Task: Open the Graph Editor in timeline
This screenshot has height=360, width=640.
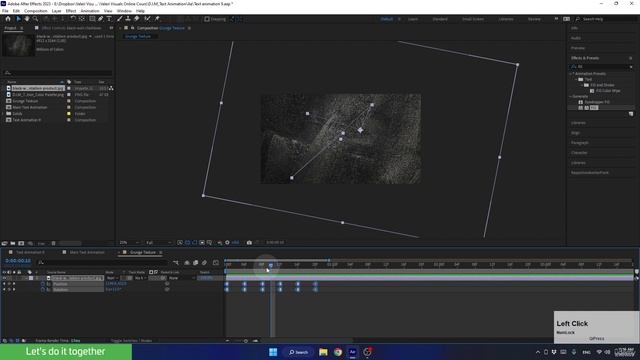Action: [x=216, y=263]
